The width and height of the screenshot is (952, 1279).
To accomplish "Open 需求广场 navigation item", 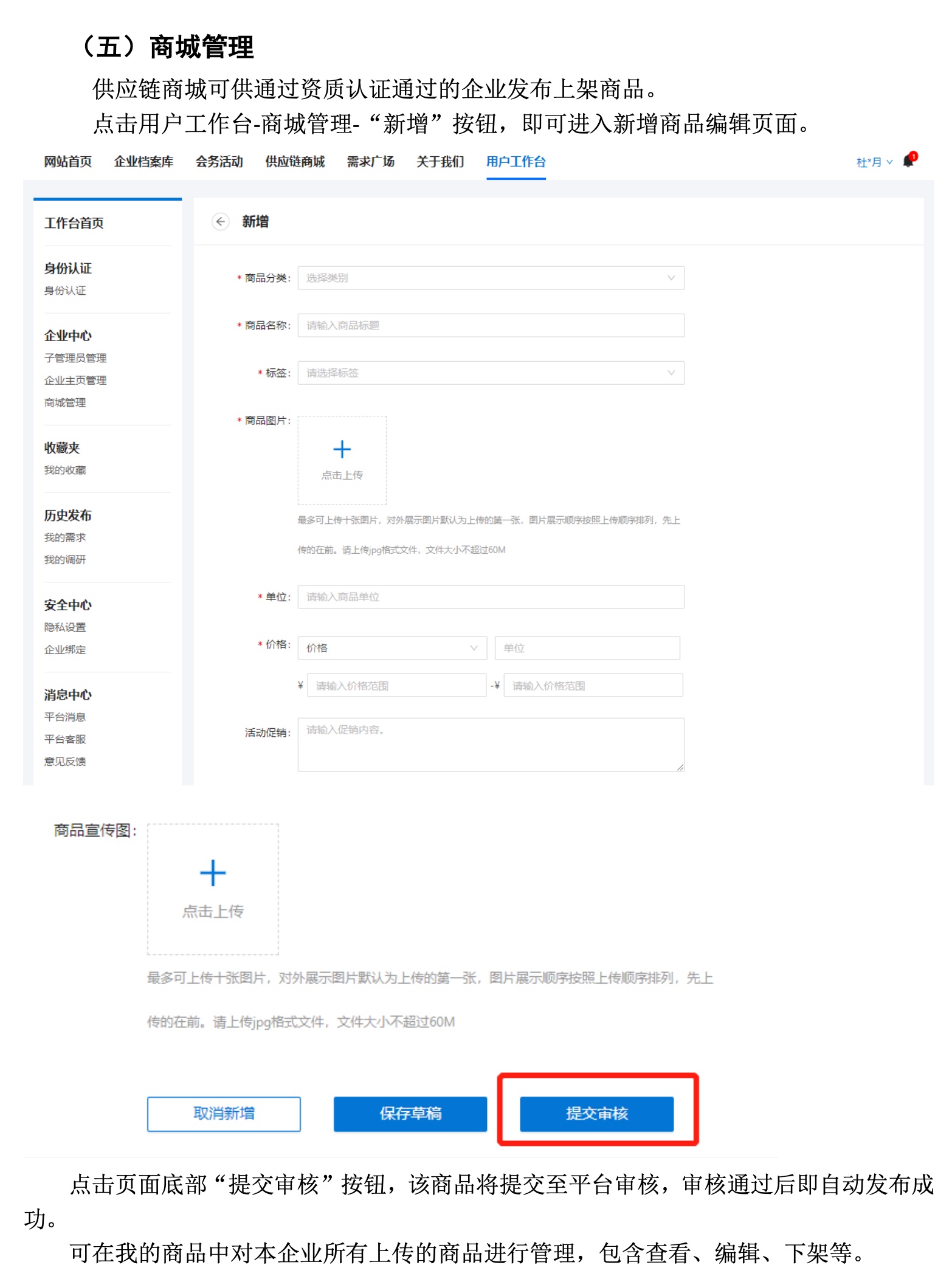I will [370, 162].
